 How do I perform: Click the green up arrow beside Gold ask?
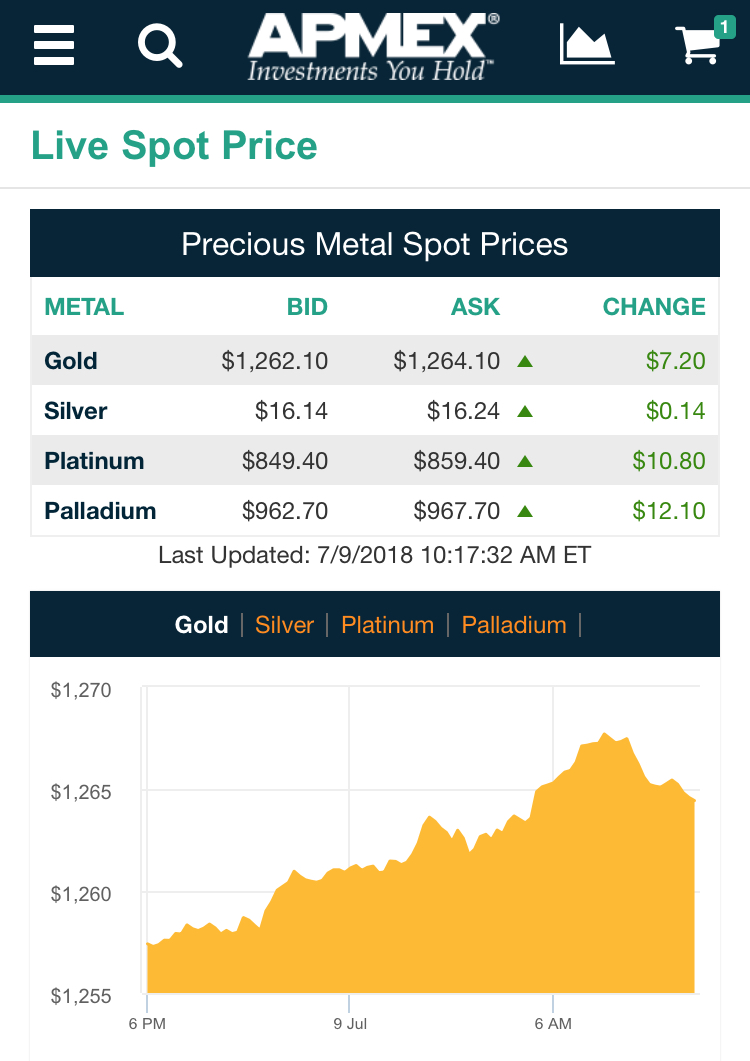point(525,361)
